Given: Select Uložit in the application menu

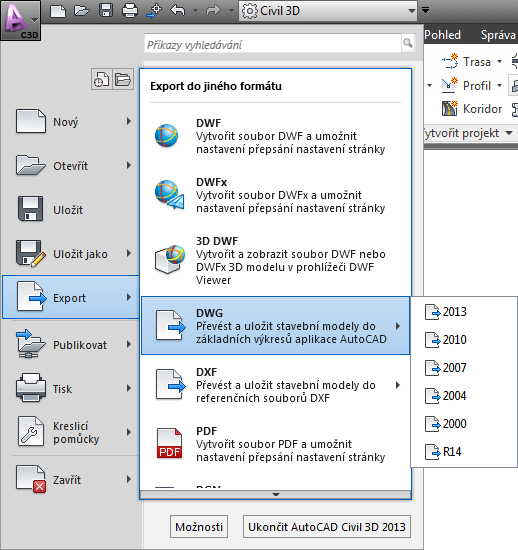Looking at the screenshot, I should [x=71, y=209].
